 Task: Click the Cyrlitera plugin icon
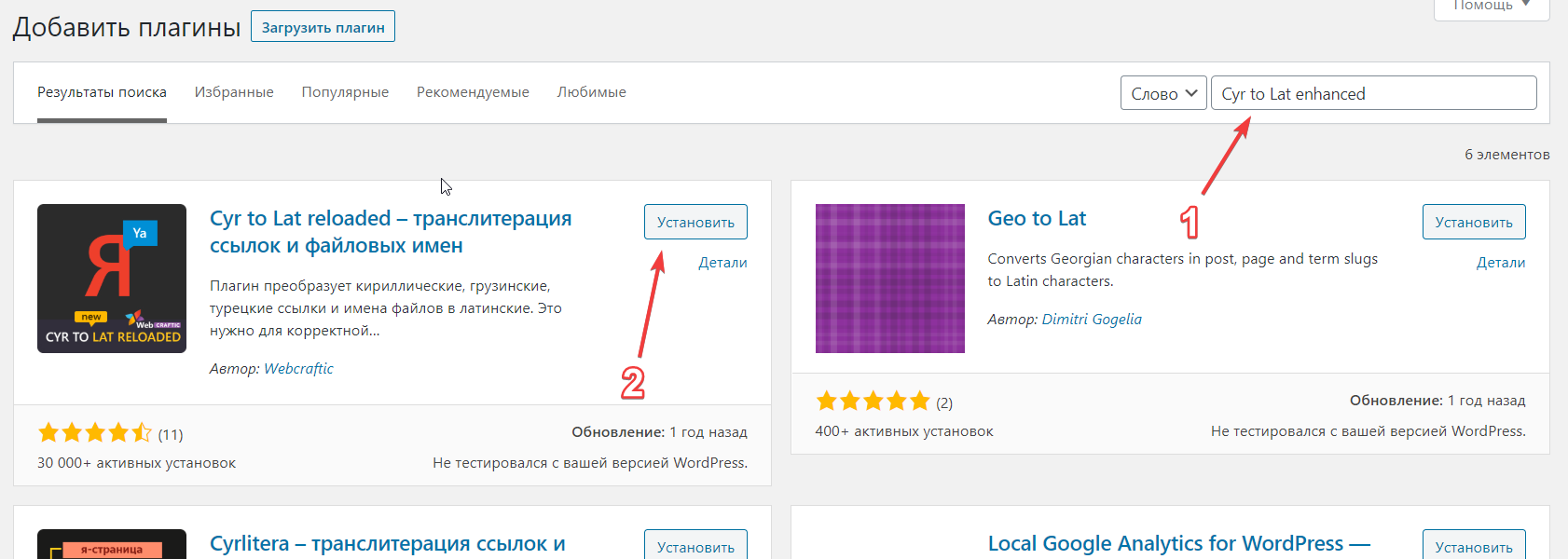[112, 545]
